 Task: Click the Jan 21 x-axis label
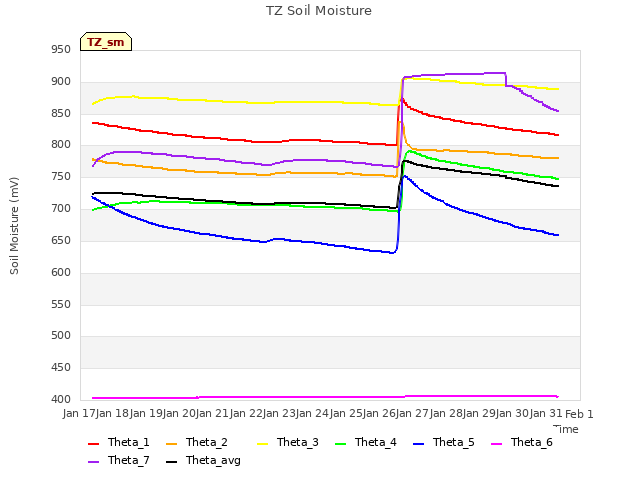pos(212,414)
